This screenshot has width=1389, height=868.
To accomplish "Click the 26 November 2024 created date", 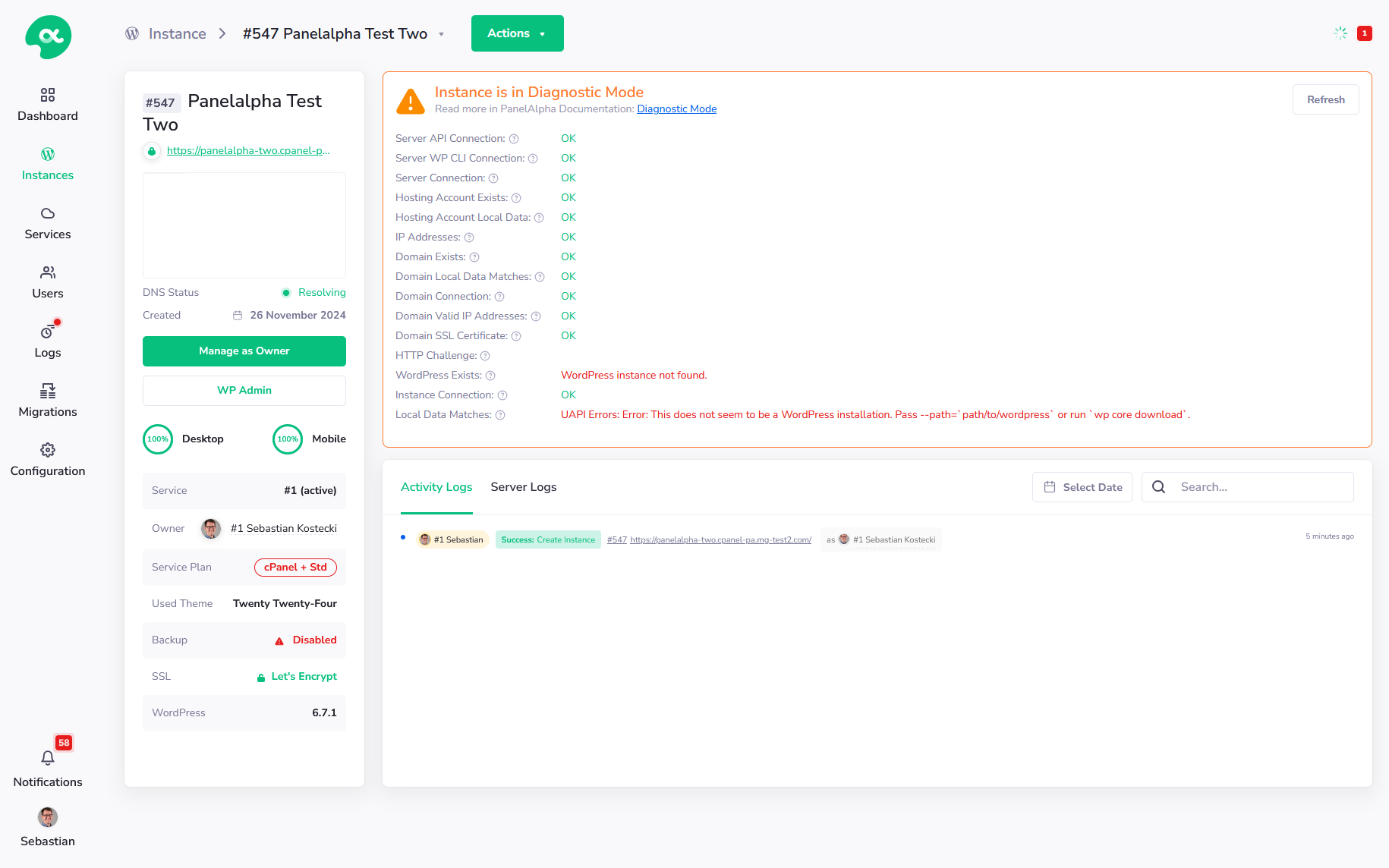I will pyautogui.click(x=289, y=316).
